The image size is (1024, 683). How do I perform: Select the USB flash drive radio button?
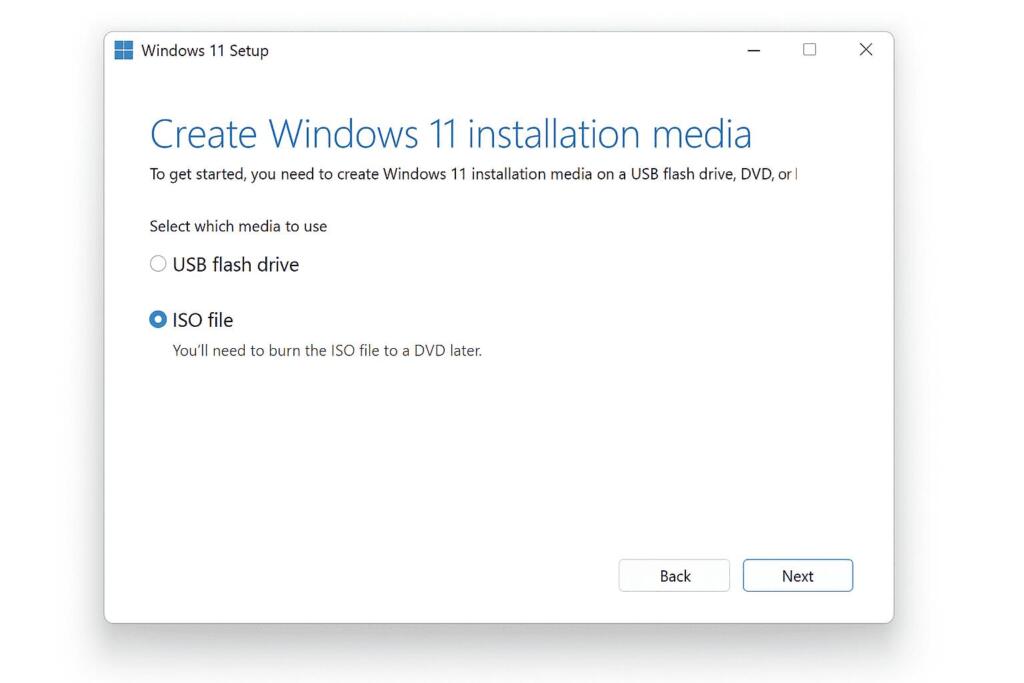[157, 263]
